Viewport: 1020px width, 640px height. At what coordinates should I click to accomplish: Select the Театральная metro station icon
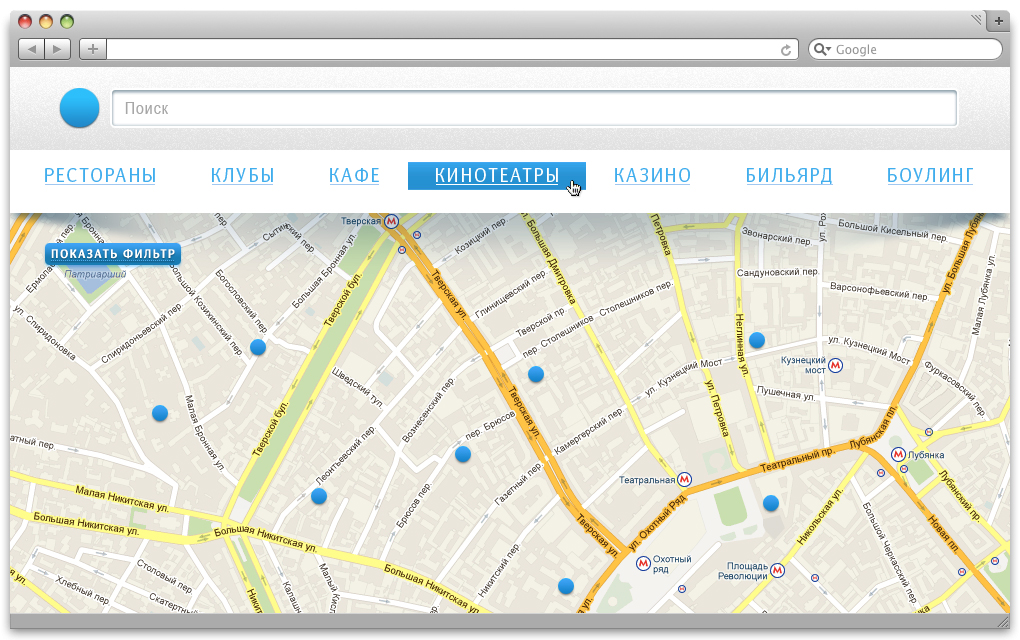click(684, 479)
